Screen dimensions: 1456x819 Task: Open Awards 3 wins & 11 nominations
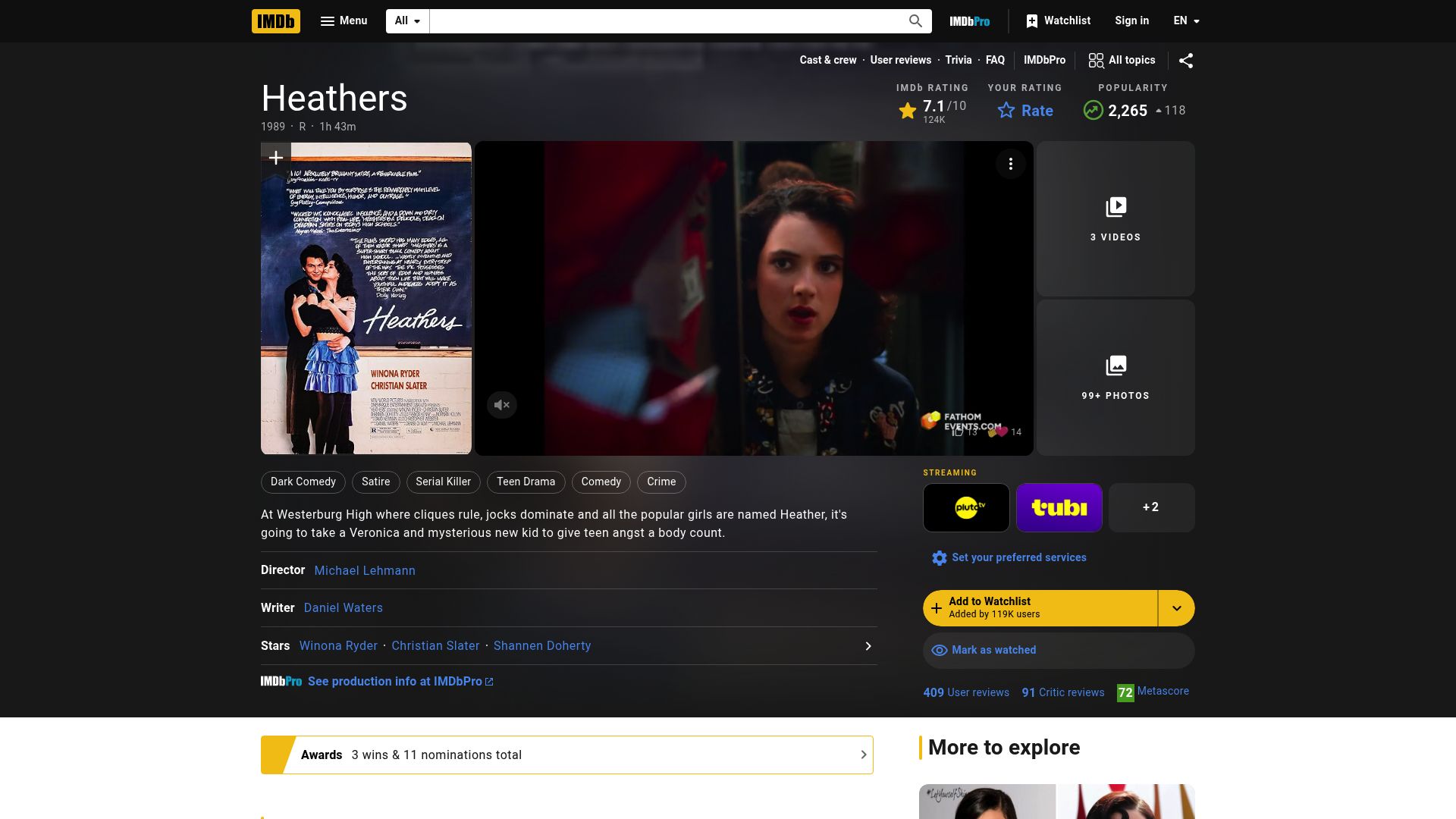(x=567, y=755)
